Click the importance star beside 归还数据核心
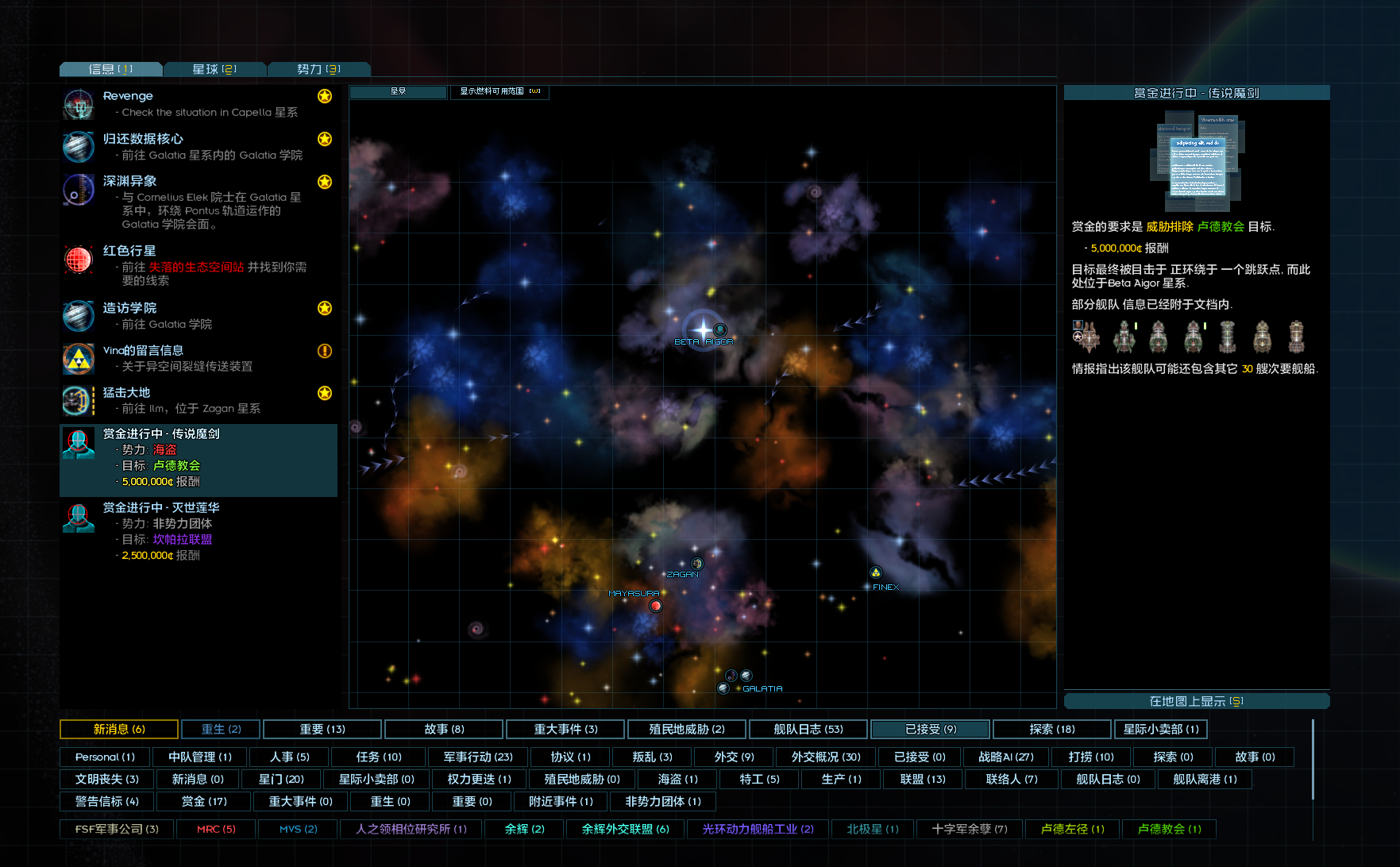The width and height of the screenshot is (1400, 867). pos(325,139)
